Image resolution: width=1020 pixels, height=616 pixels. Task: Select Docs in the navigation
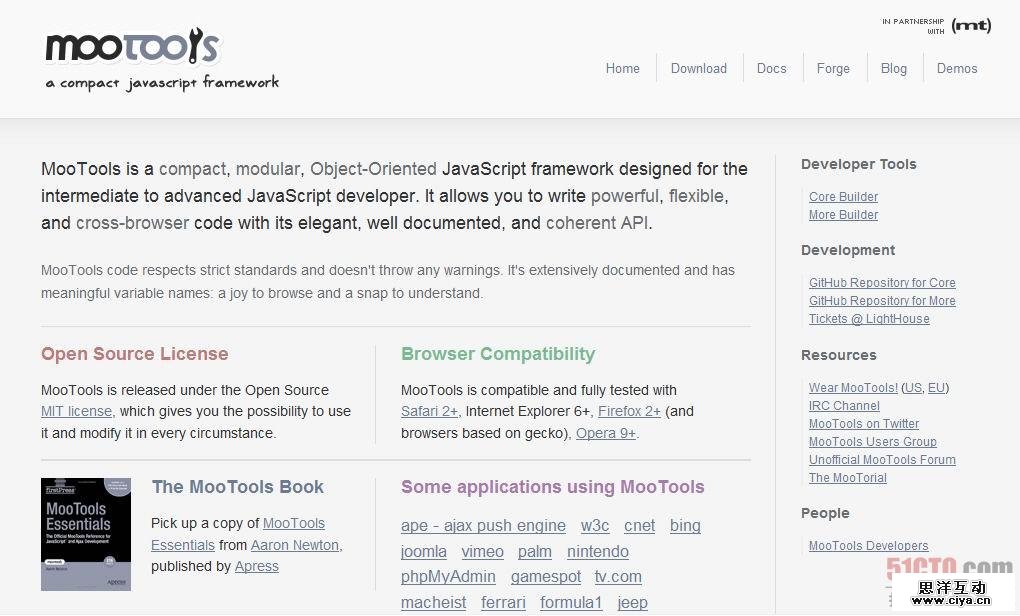[x=771, y=69]
